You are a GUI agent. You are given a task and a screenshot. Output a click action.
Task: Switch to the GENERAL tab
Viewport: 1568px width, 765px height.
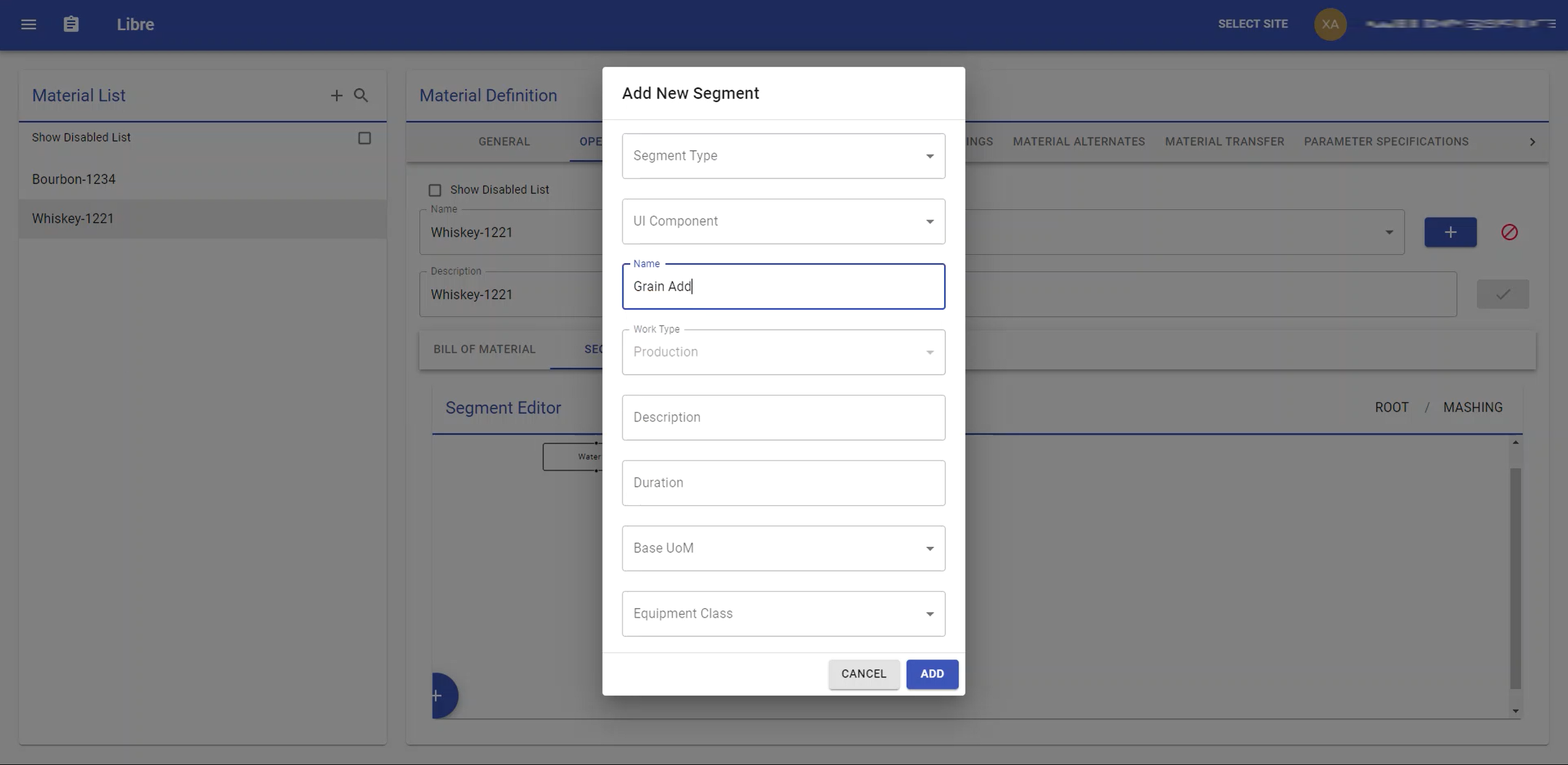pyautogui.click(x=504, y=142)
